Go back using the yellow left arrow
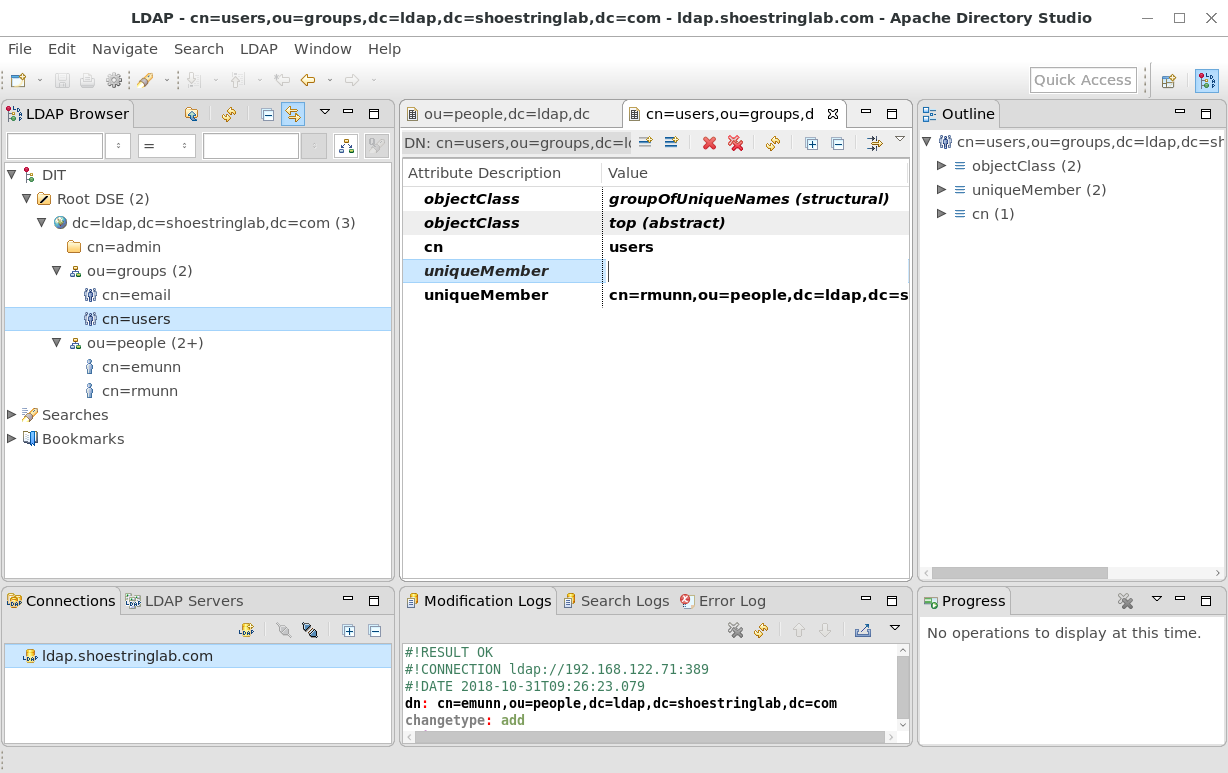The image size is (1228, 773). pos(308,80)
